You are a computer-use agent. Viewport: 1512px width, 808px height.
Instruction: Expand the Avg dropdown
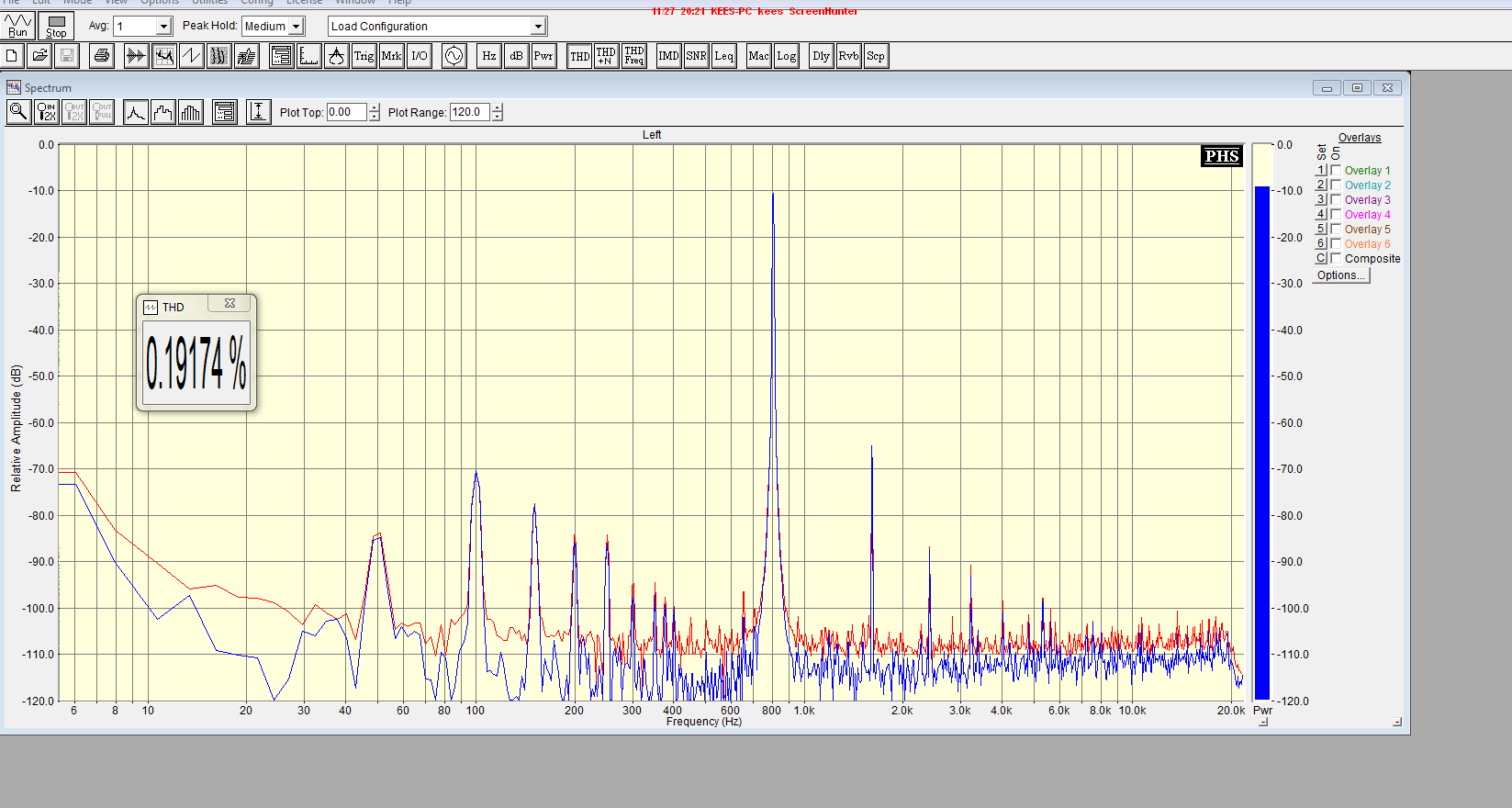[163, 27]
